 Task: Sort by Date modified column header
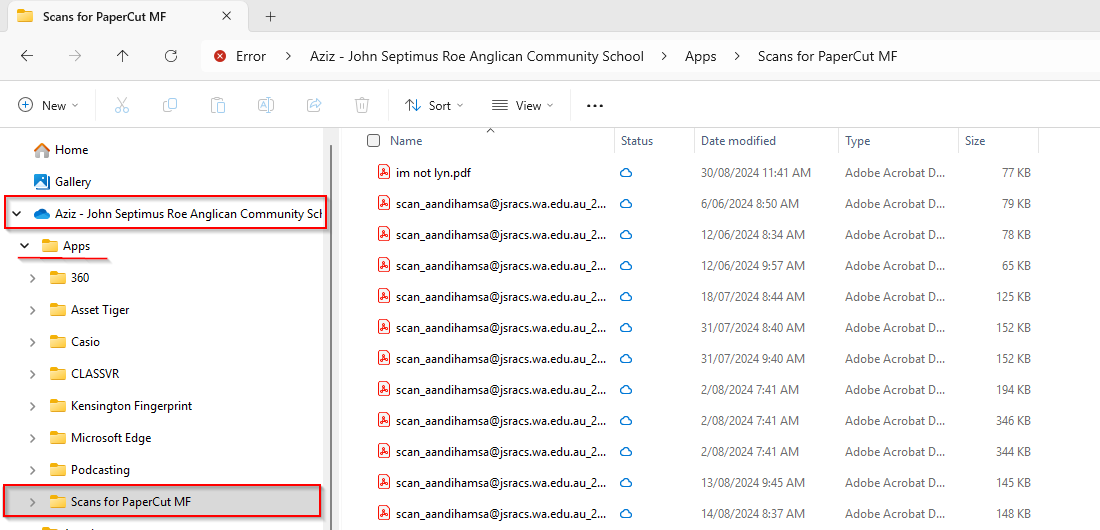tap(738, 141)
